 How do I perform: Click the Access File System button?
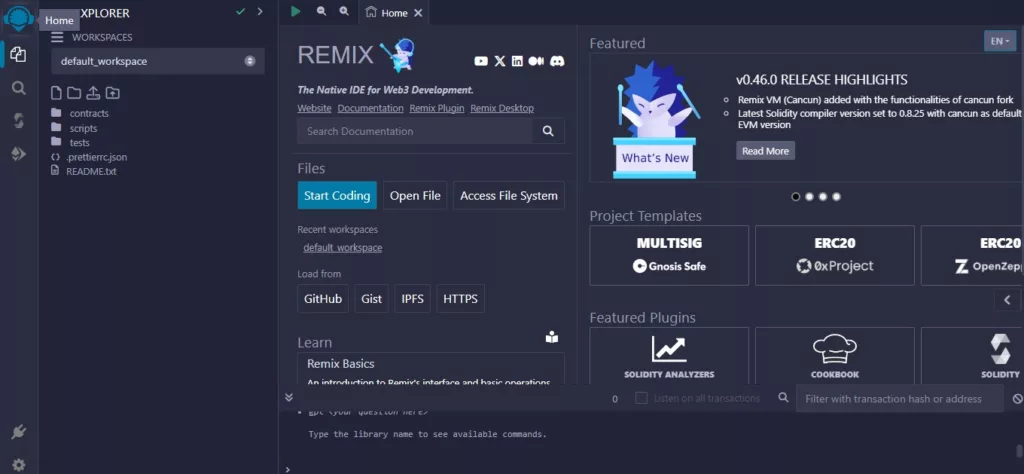[509, 195]
